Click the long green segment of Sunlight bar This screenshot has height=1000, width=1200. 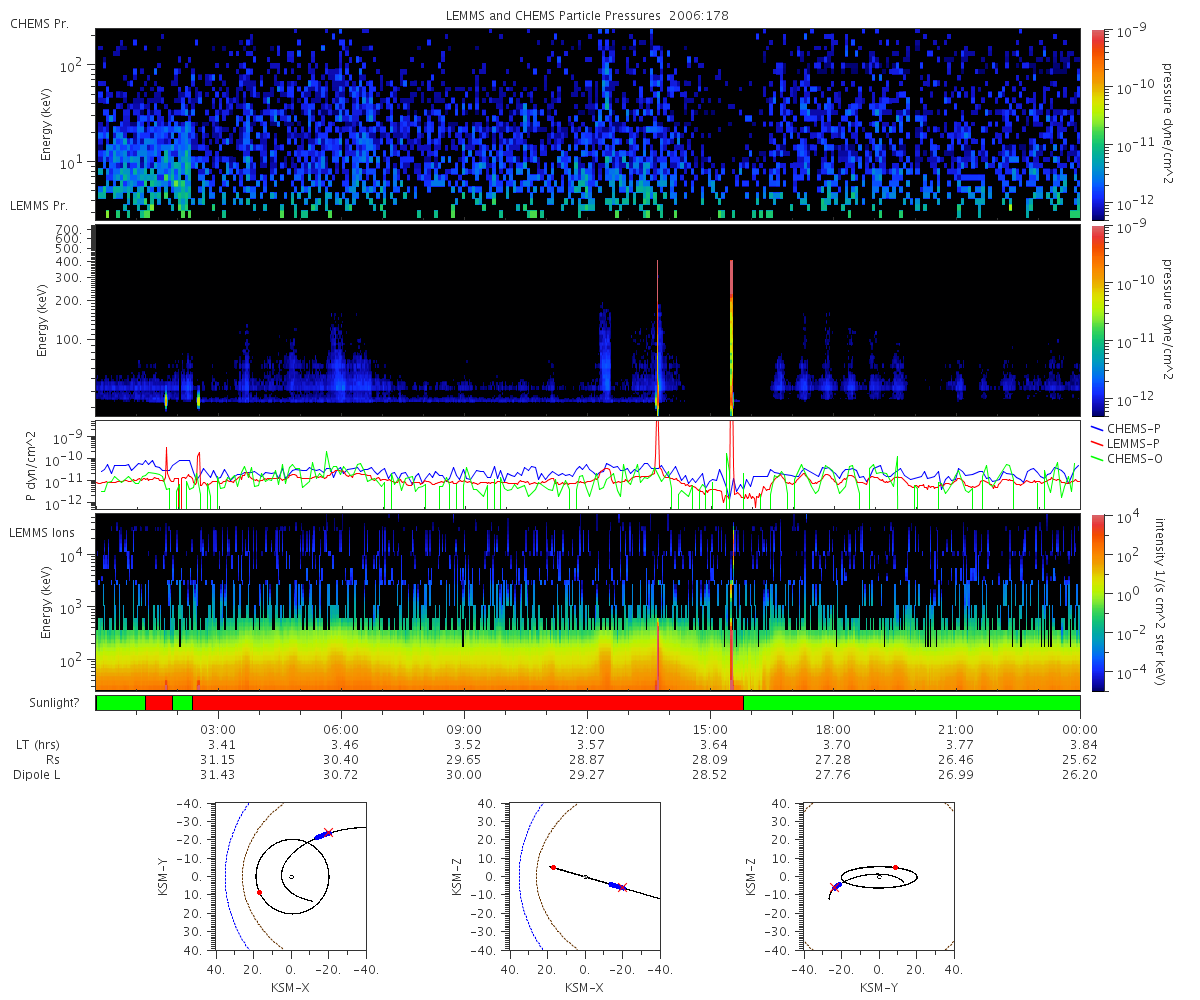912,703
